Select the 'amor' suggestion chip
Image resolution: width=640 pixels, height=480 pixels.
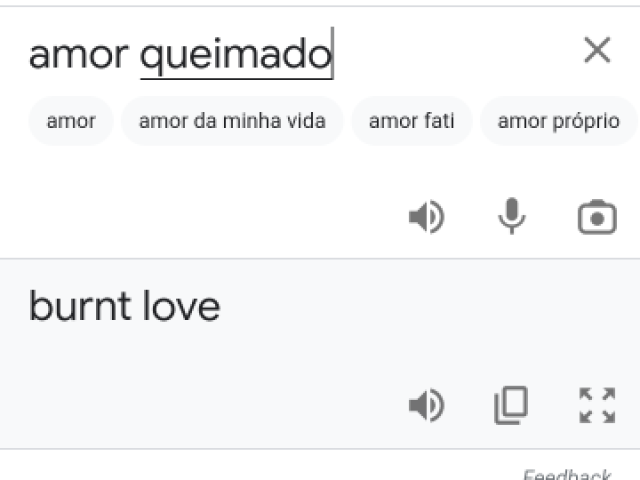pyautogui.click(x=71, y=121)
